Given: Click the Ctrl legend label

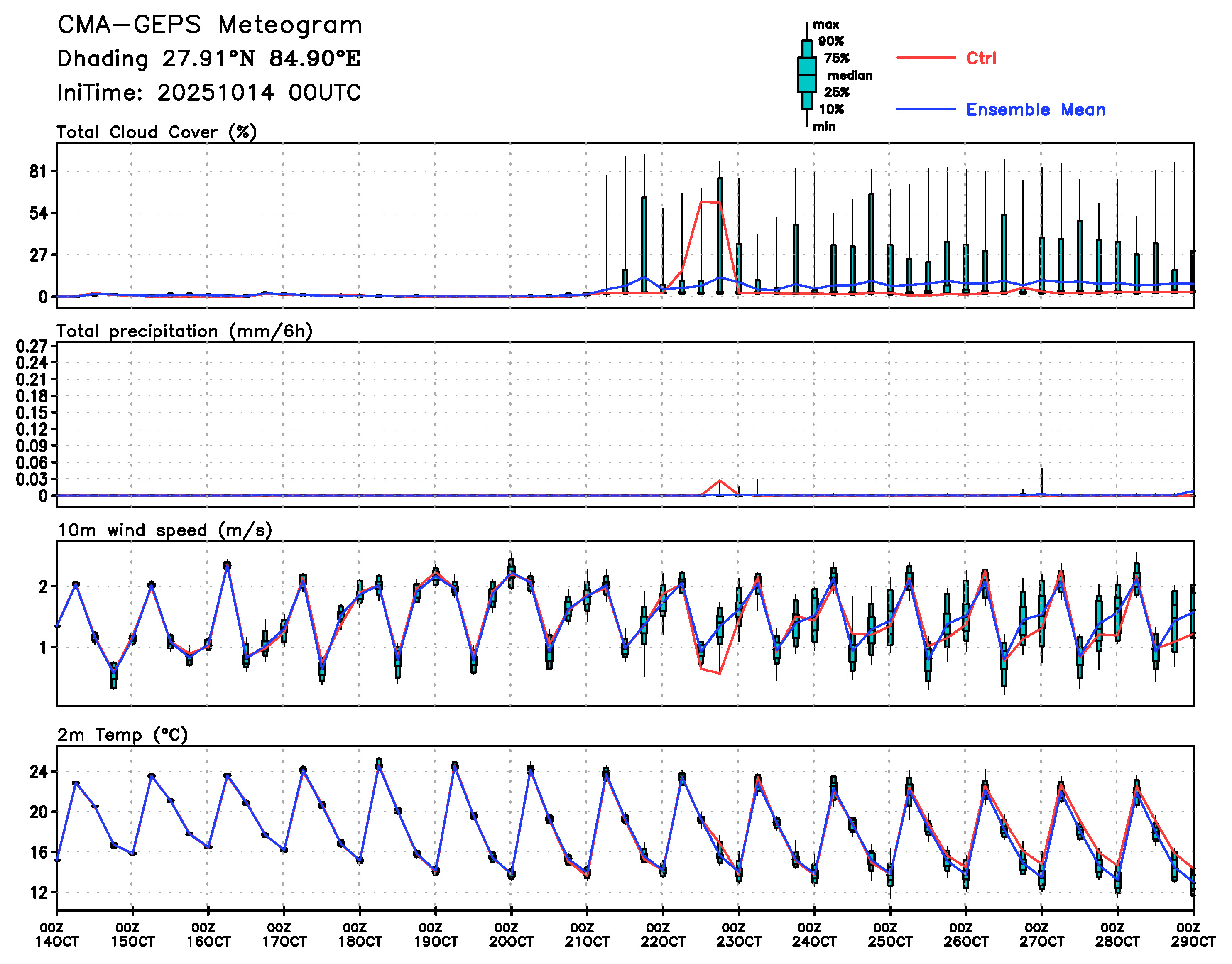Looking at the screenshot, I should point(981,58).
